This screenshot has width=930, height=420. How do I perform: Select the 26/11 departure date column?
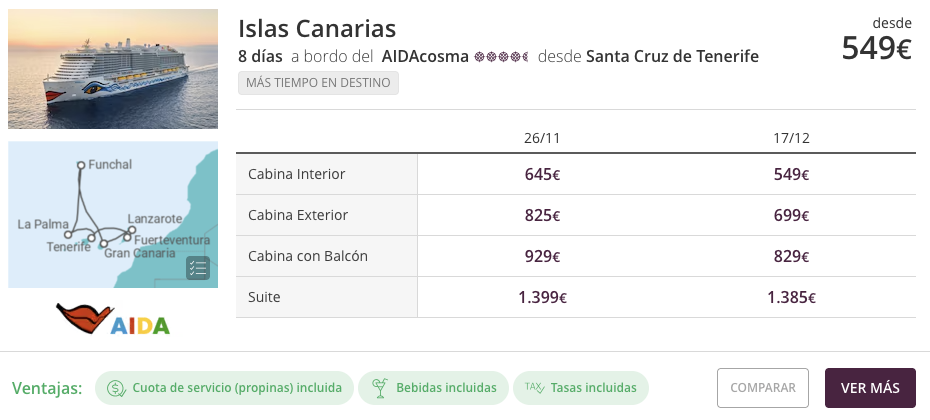click(x=542, y=138)
